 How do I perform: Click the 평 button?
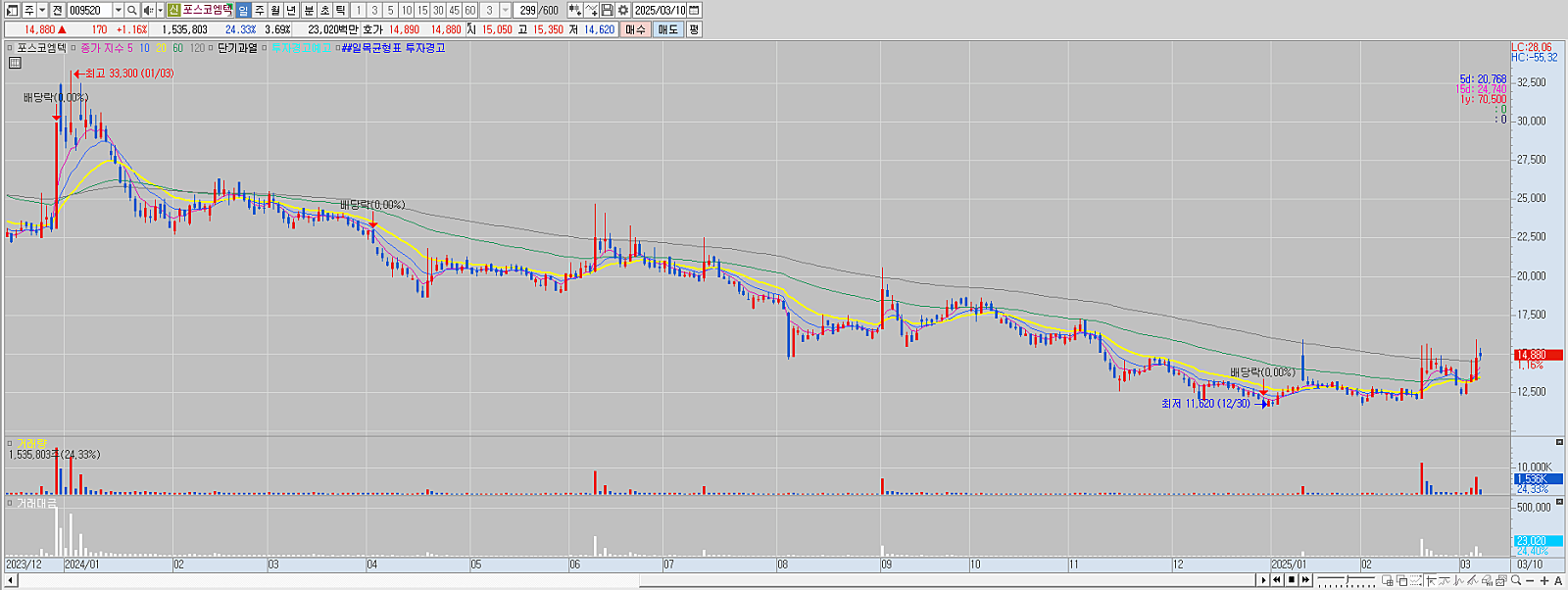tap(694, 29)
